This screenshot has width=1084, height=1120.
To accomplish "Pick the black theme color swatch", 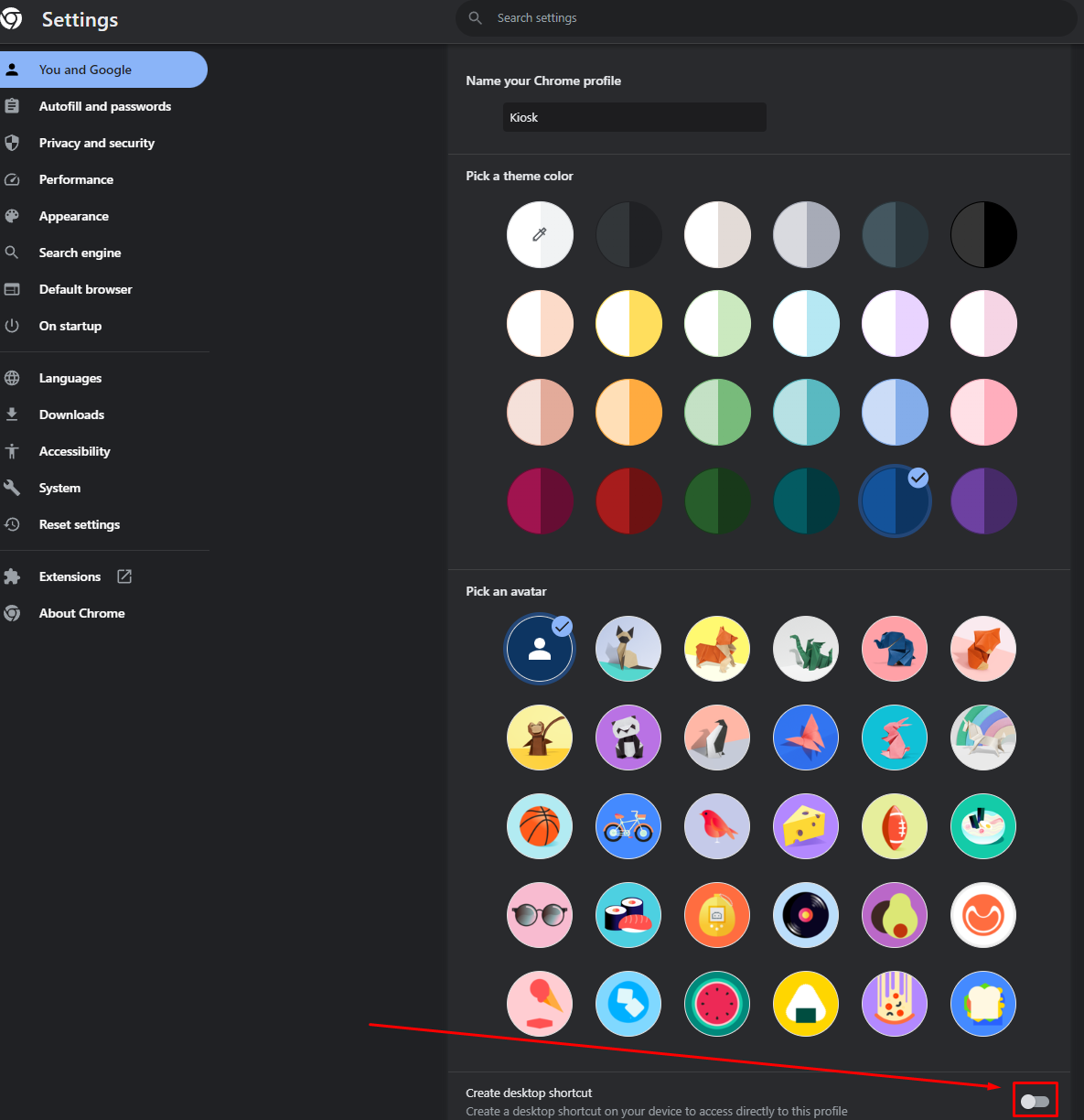I will (x=984, y=235).
